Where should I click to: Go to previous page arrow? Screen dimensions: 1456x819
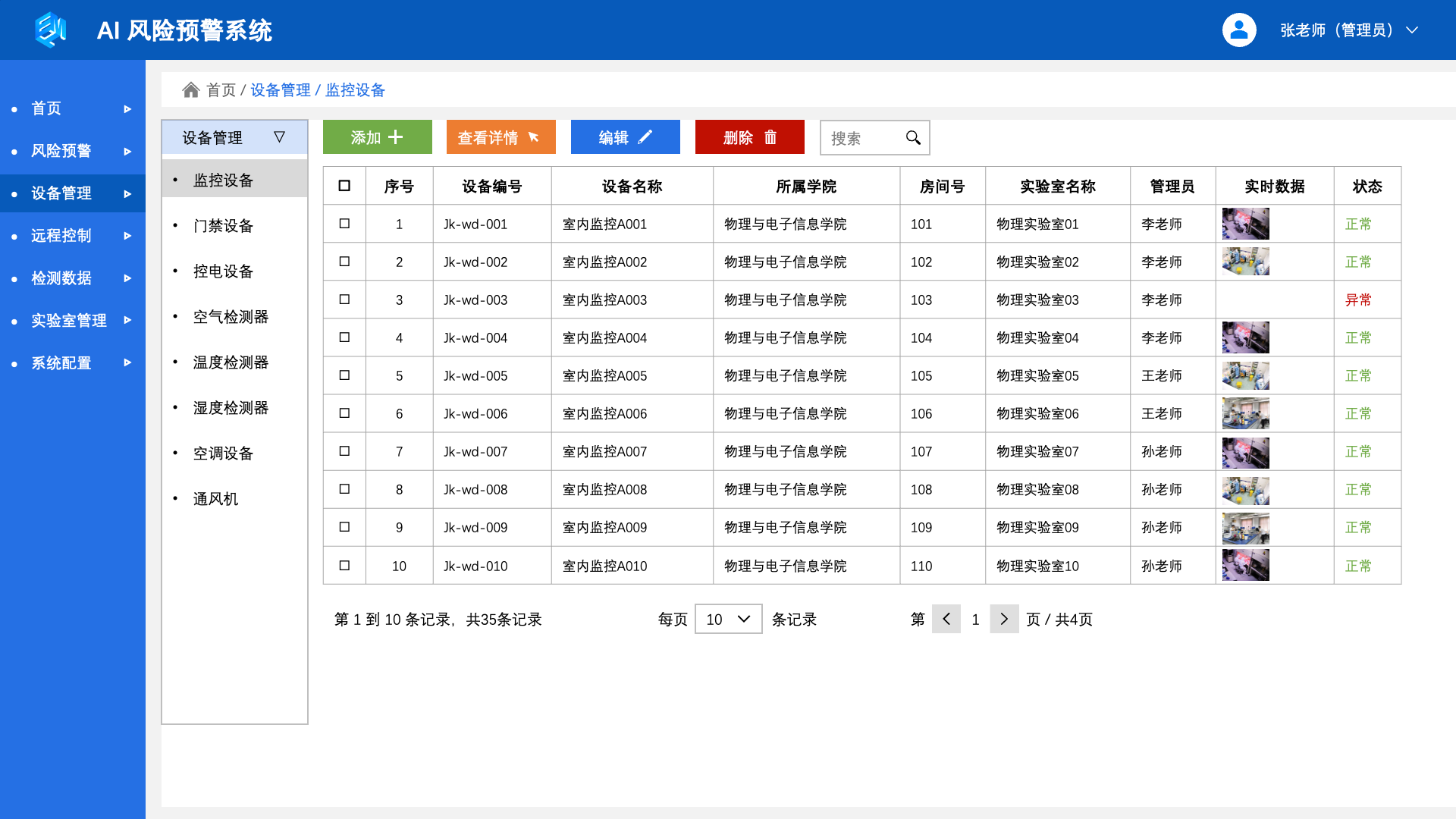[x=946, y=619]
